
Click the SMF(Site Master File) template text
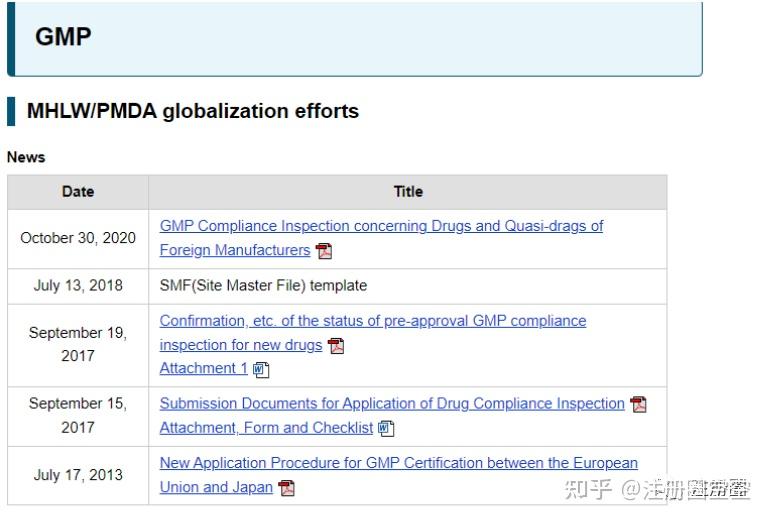(x=263, y=285)
